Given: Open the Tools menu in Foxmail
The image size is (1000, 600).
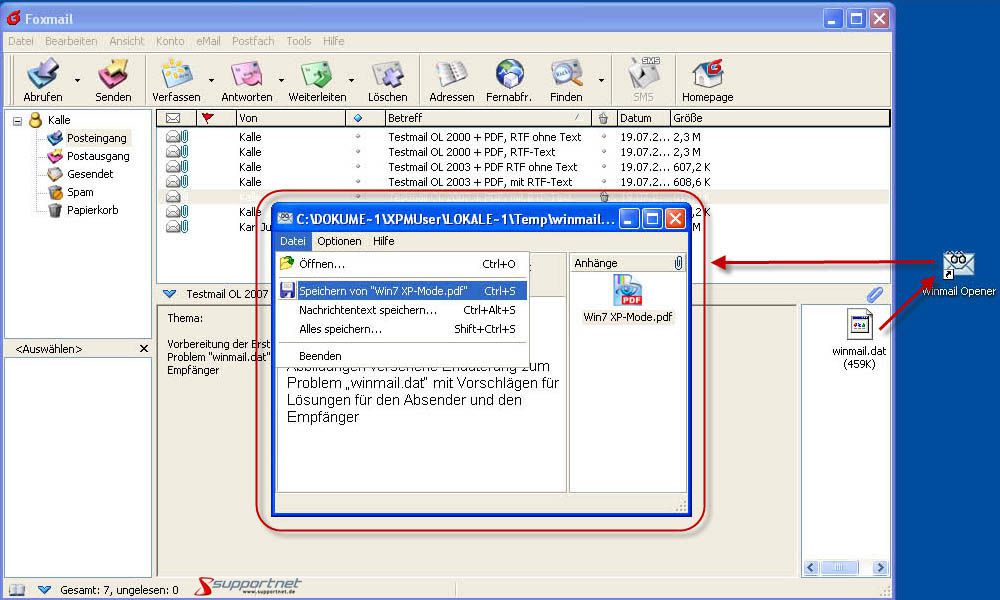Looking at the screenshot, I should coord(298,41).
